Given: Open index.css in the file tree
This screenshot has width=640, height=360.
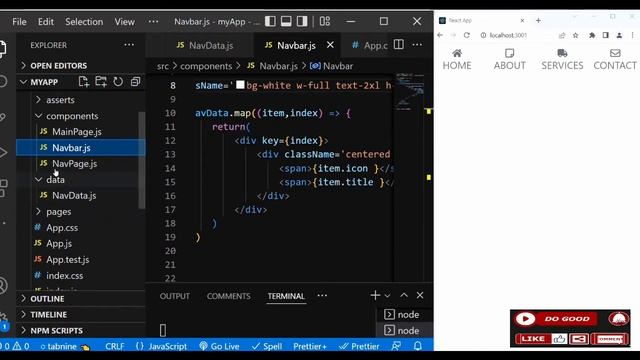Looking at the screenshot, I should (64, 276).
